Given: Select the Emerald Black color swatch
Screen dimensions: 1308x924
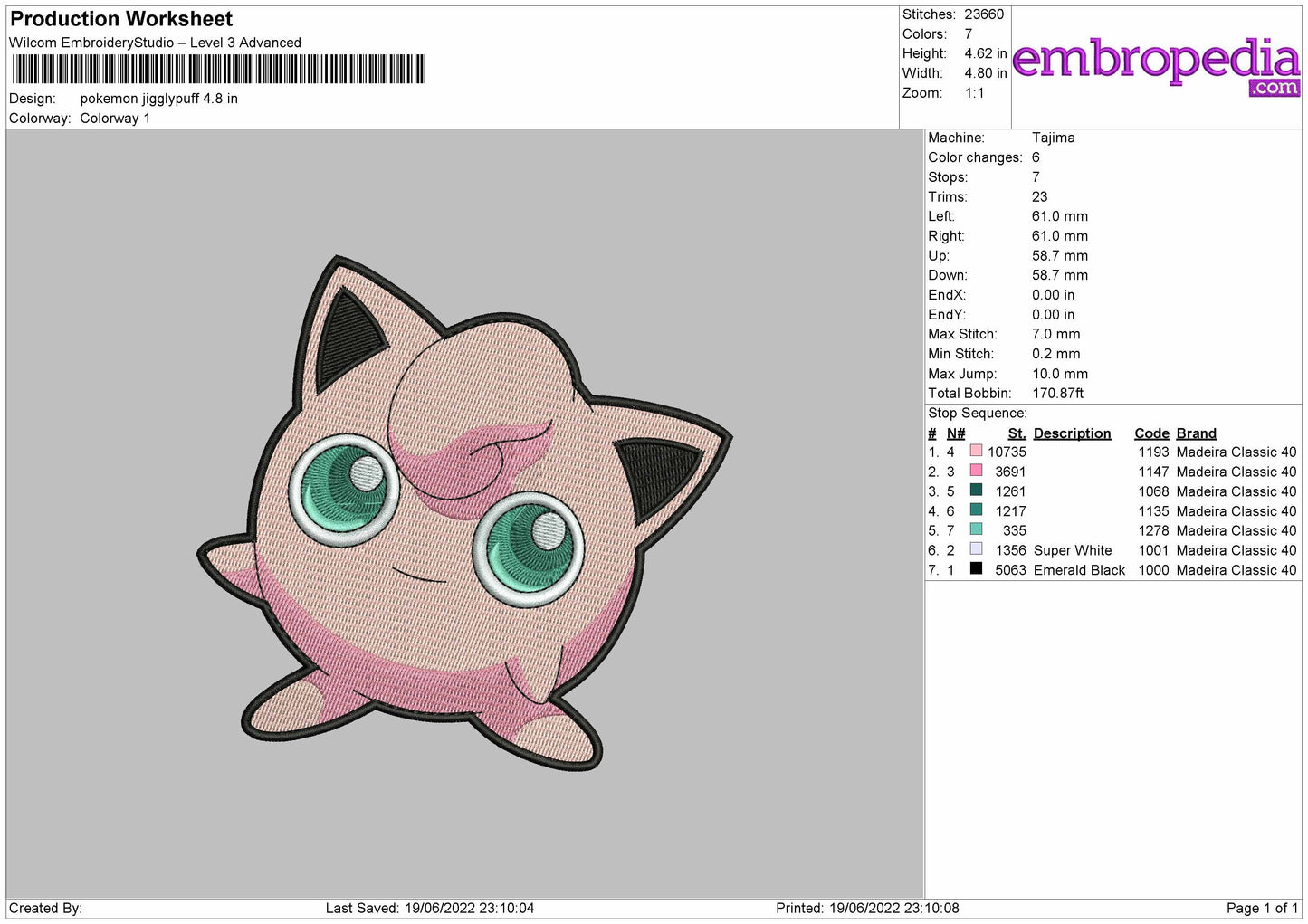Looking at the screenshot, I should (976, 569).
